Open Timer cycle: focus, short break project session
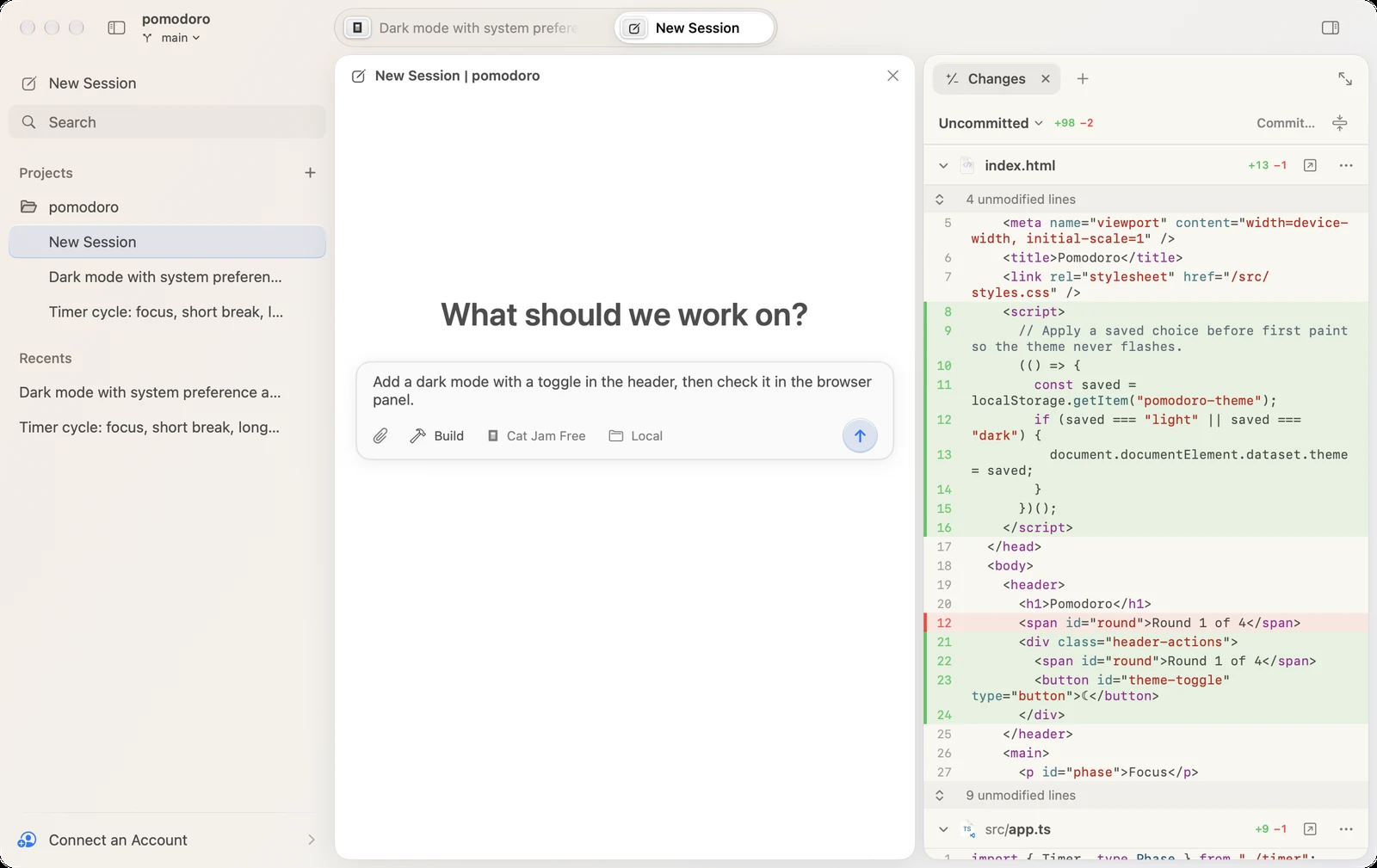 [x=168, y=311]
